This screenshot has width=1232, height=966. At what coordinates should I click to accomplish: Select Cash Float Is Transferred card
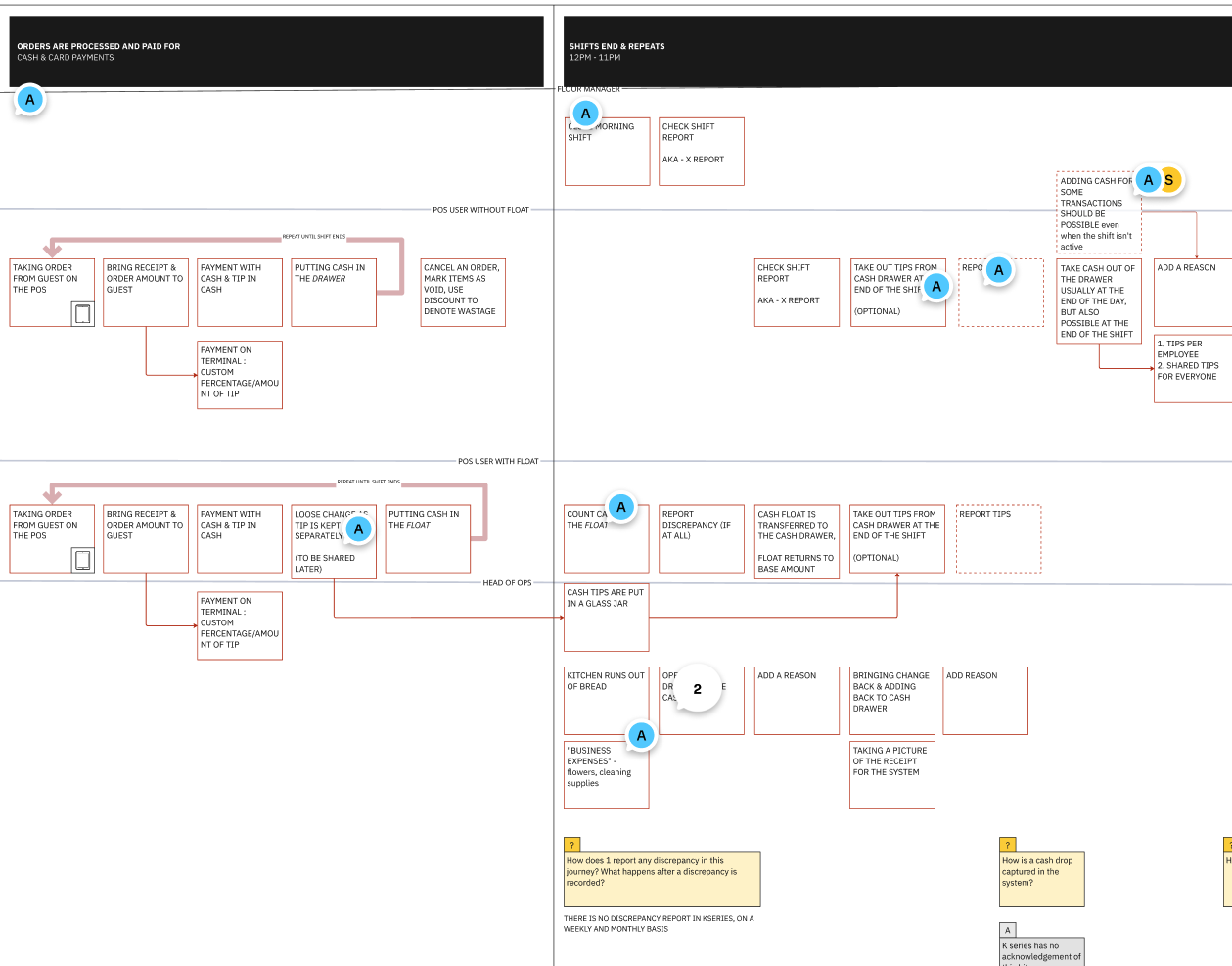click(x=797, y=542)
